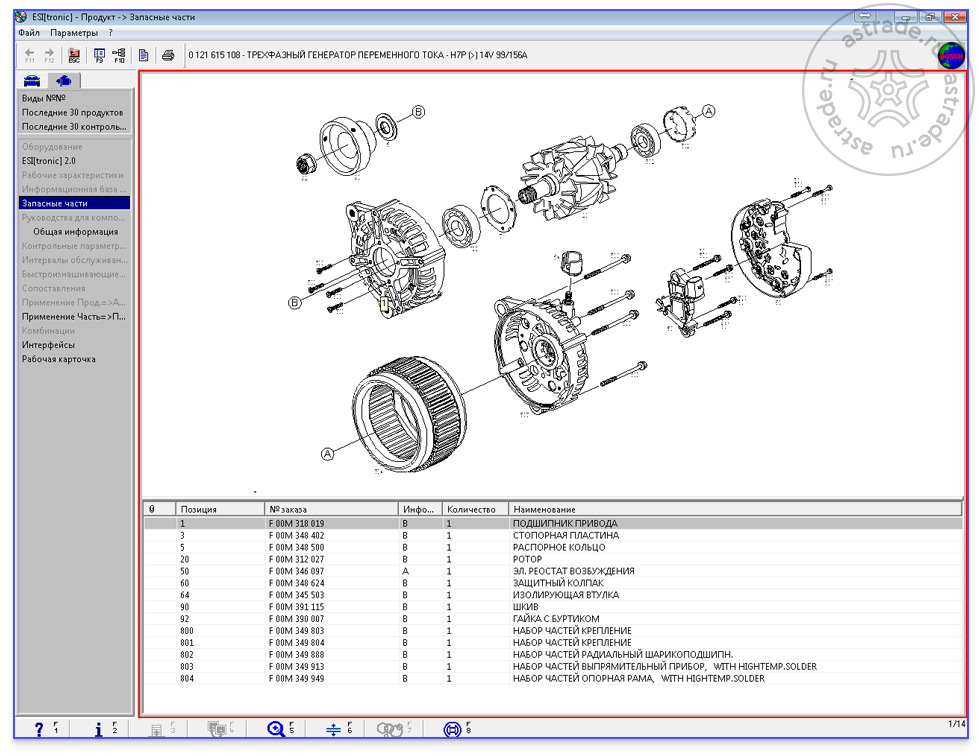Screen dimensions: 979x756
Task: Select 'Интерфейсы' in the sidebar
Action: [48, 345]
